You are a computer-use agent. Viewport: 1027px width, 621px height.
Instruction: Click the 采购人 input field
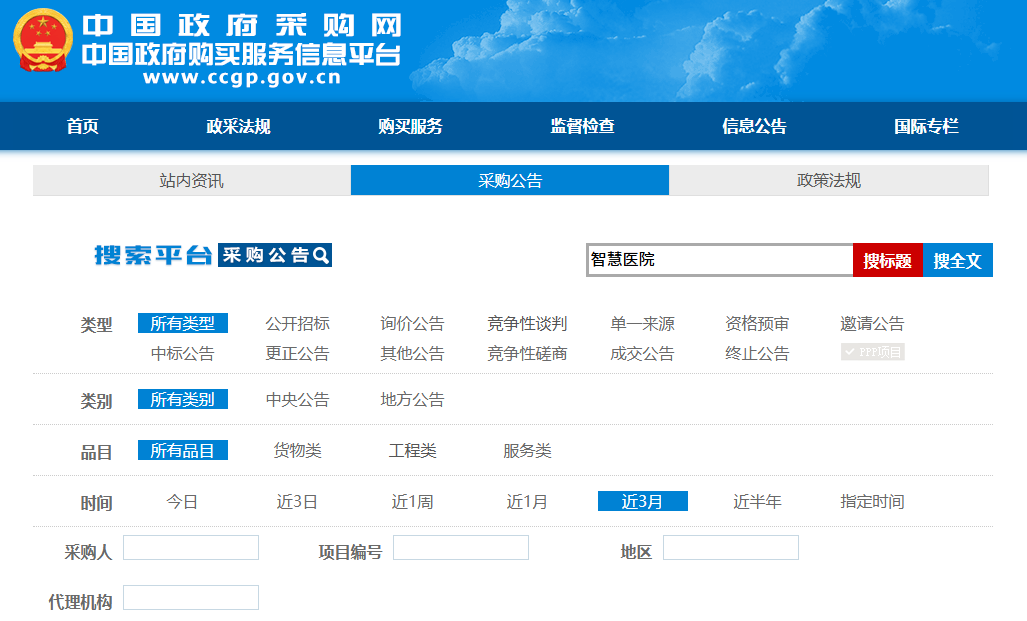190,547
